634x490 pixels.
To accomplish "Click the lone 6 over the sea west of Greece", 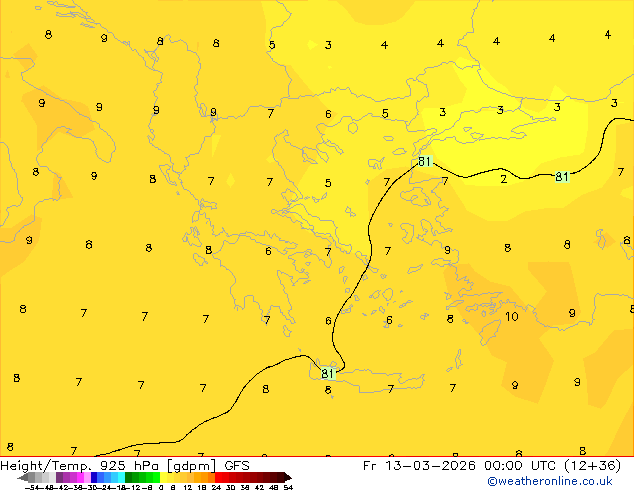I will point(89,245).
